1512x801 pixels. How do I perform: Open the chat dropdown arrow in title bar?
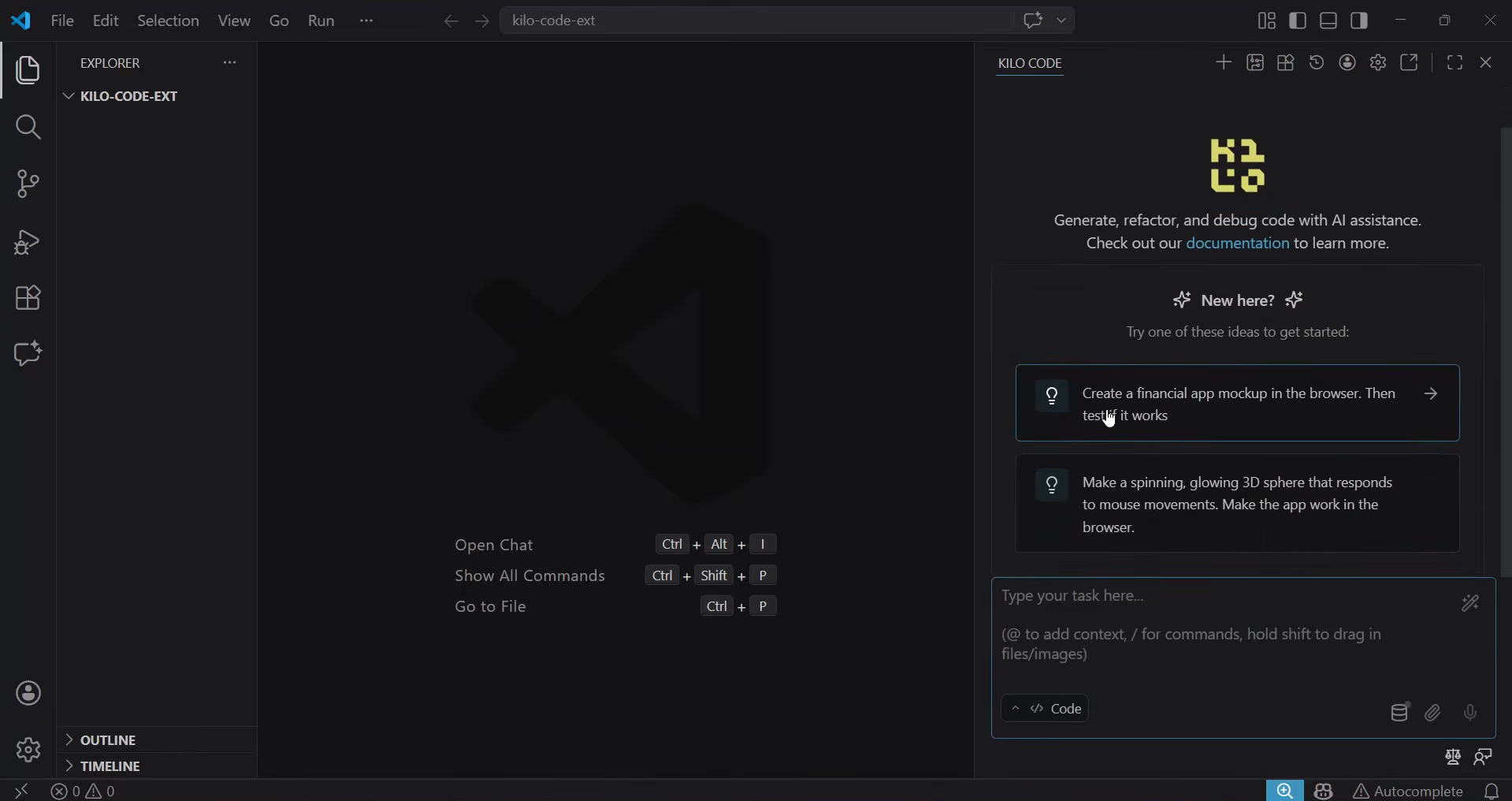[x=1062, y=20]
